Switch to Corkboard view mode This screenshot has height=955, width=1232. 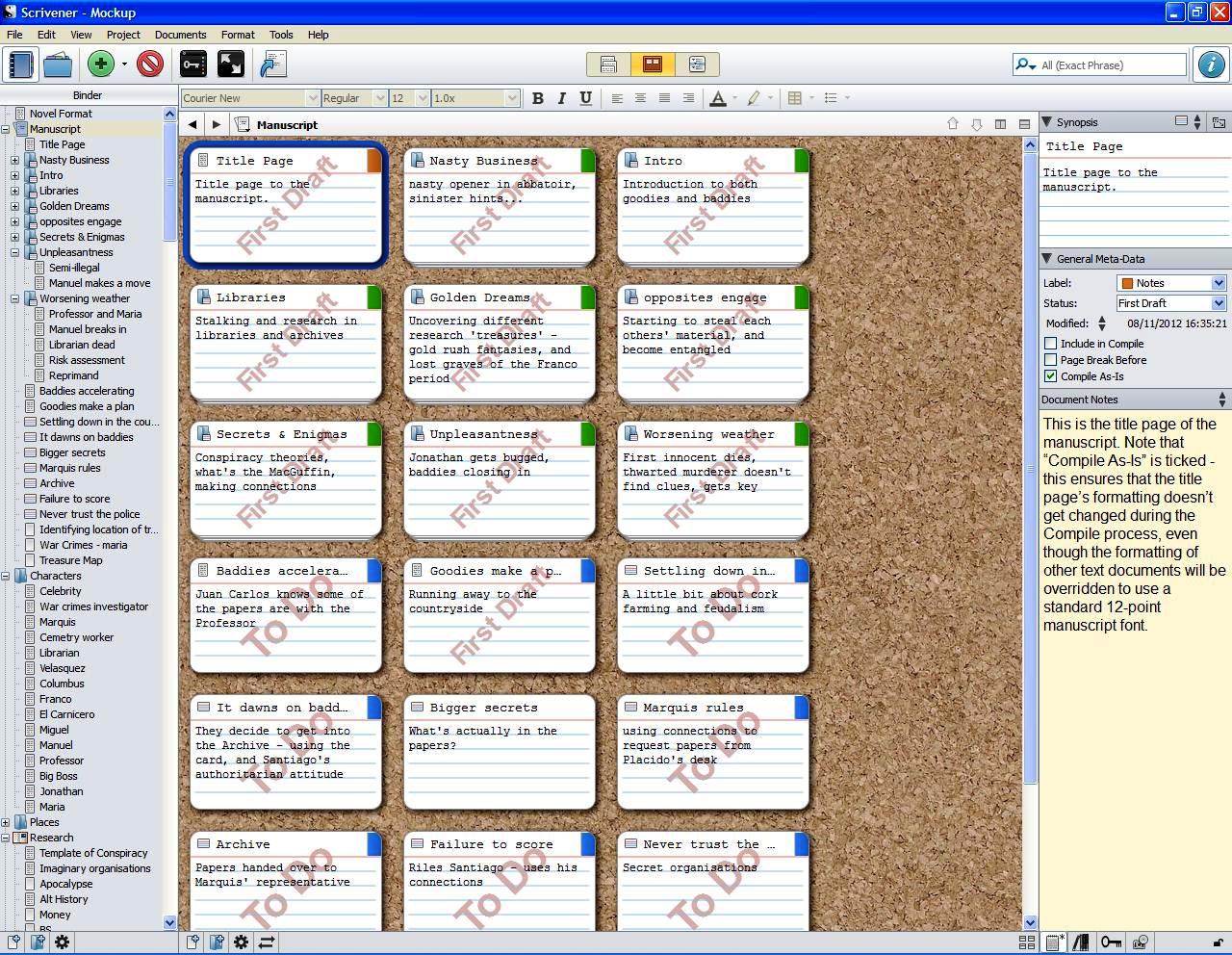pos(653,65)
